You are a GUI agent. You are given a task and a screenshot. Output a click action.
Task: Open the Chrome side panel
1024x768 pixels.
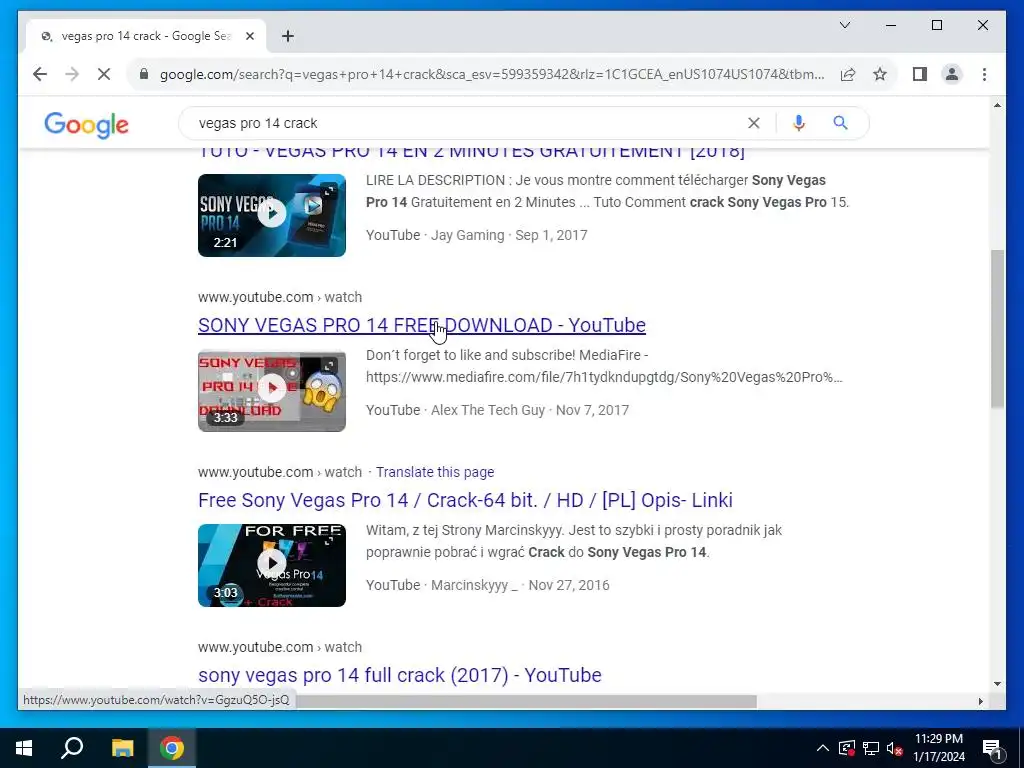pos(920,74)
